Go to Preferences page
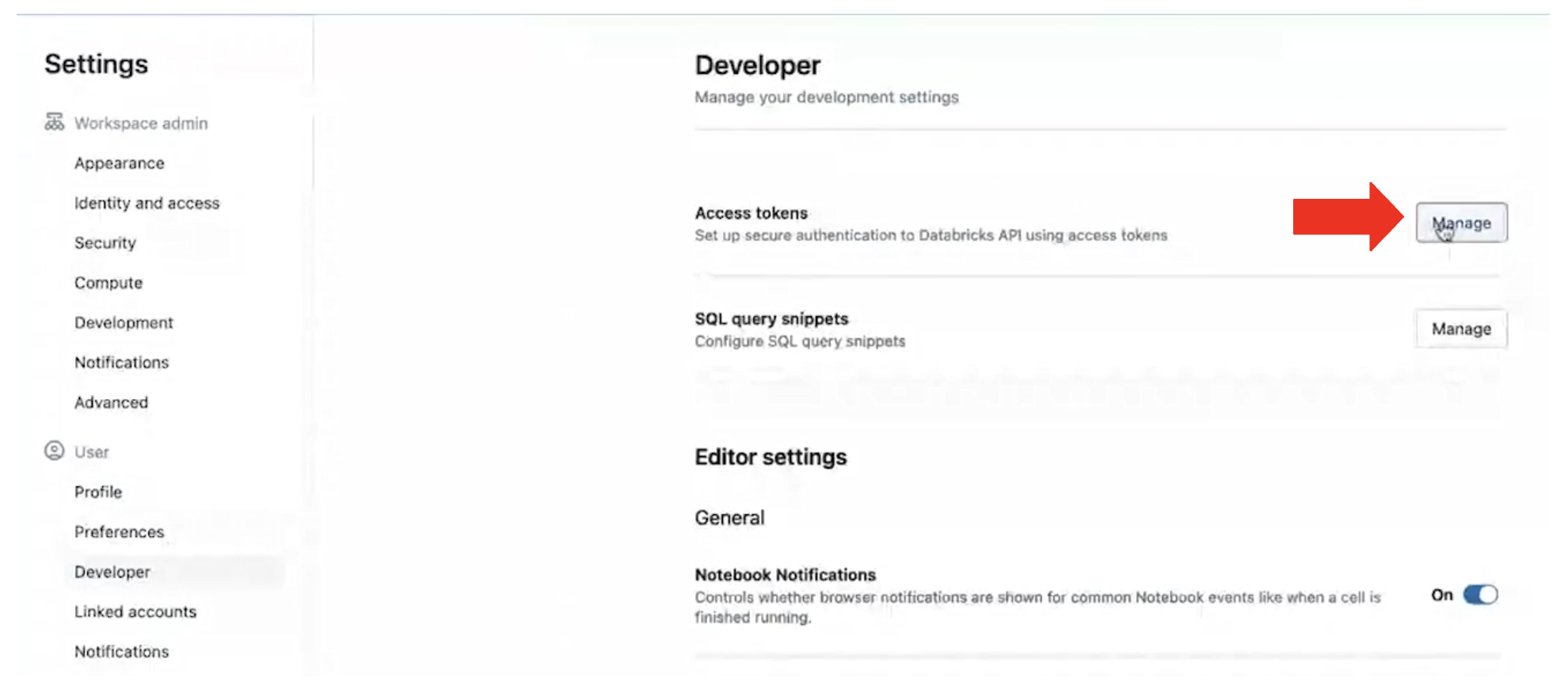The width and height of the screenshot is (1568, 686). click(119, 532)
